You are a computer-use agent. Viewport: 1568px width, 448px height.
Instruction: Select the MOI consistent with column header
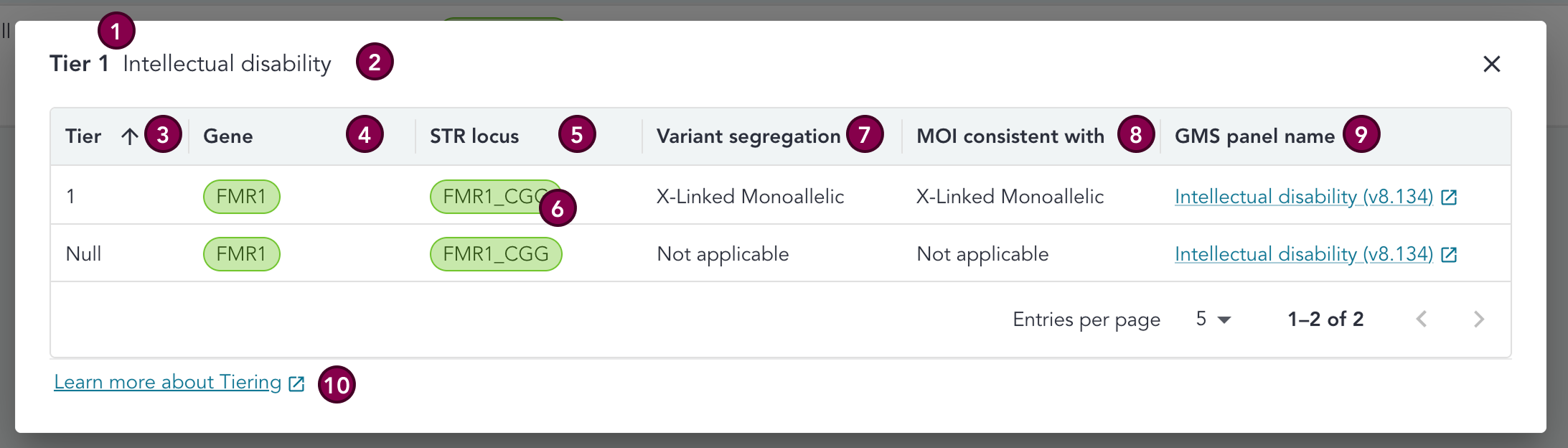tap(1010, 136)
